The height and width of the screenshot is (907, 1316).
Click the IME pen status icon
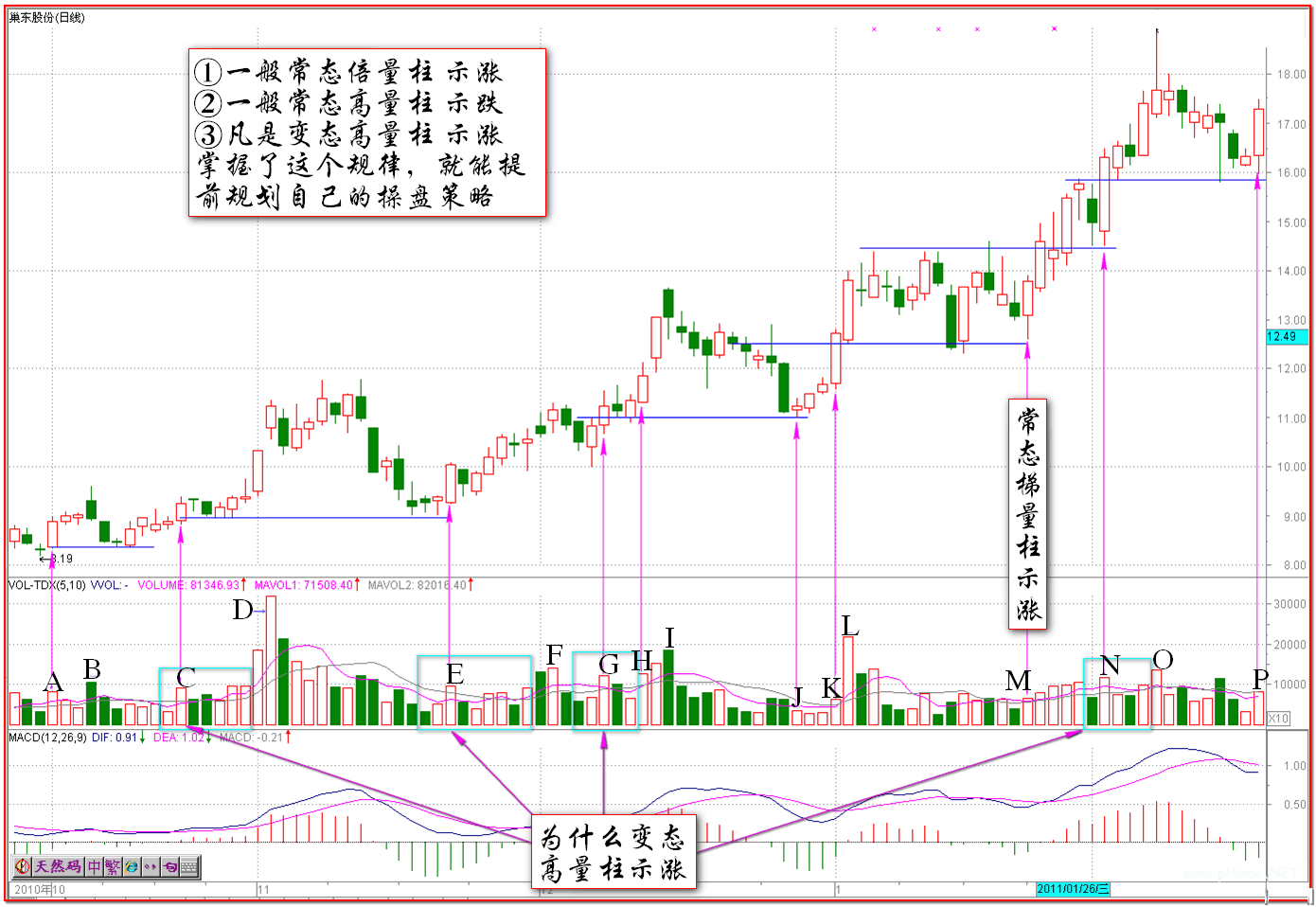(23, 866)
